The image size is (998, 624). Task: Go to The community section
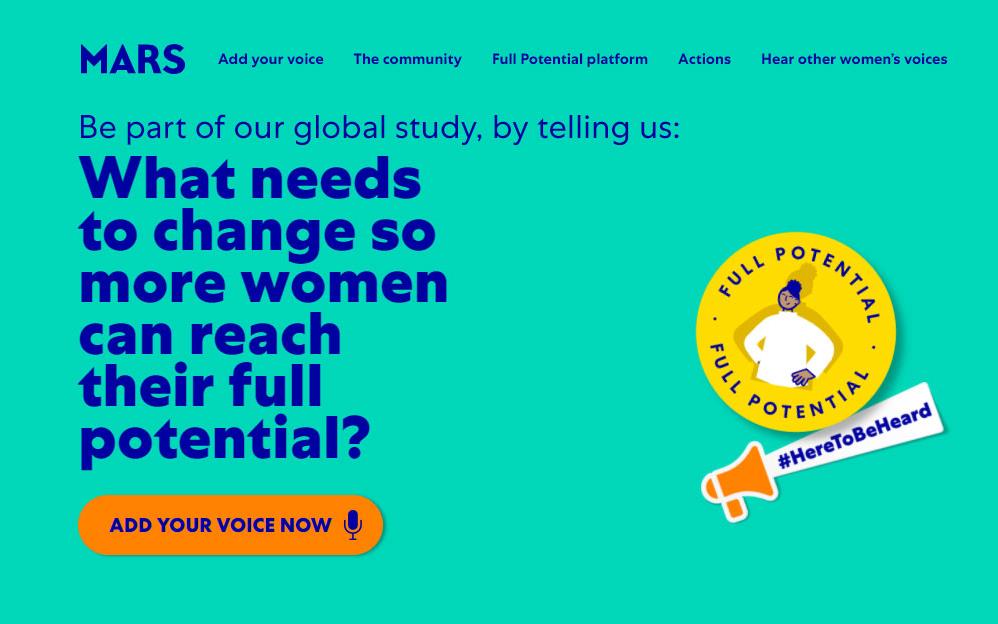(407, 59)
